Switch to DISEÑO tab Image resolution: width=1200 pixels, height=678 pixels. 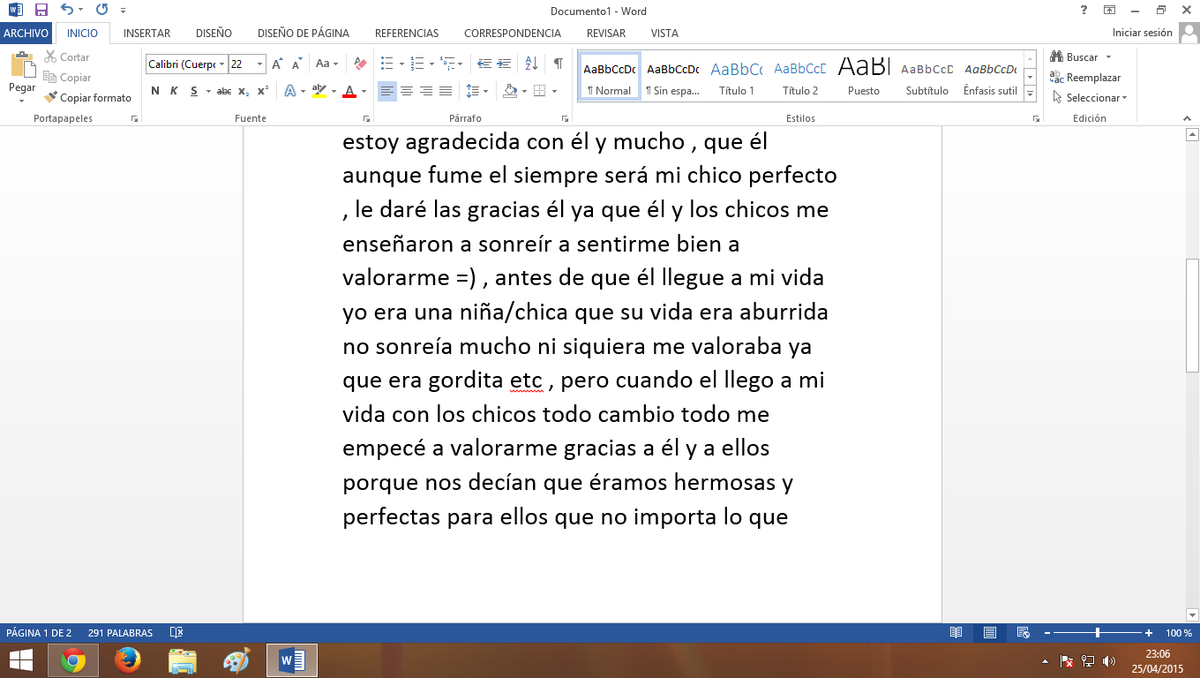point(214,33)
